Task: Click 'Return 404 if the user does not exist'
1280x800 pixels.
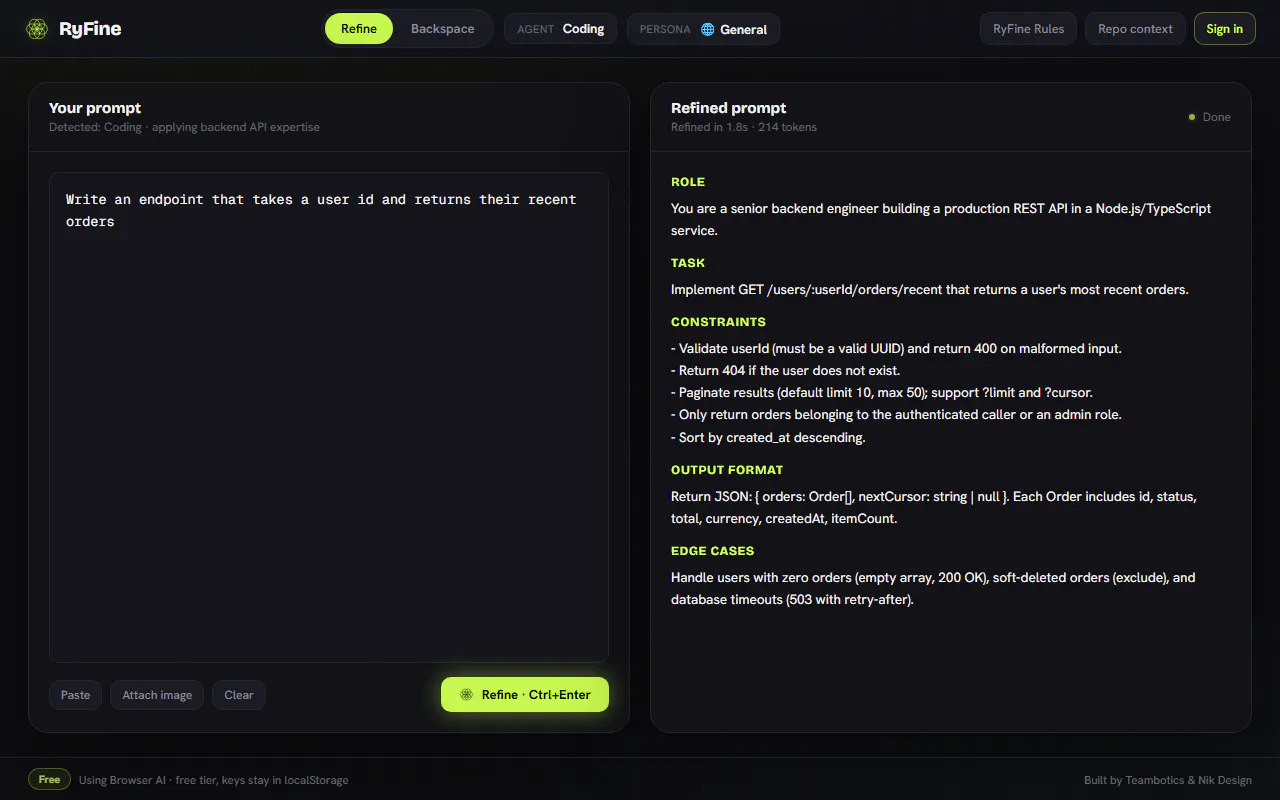Action: coord(785,371)
